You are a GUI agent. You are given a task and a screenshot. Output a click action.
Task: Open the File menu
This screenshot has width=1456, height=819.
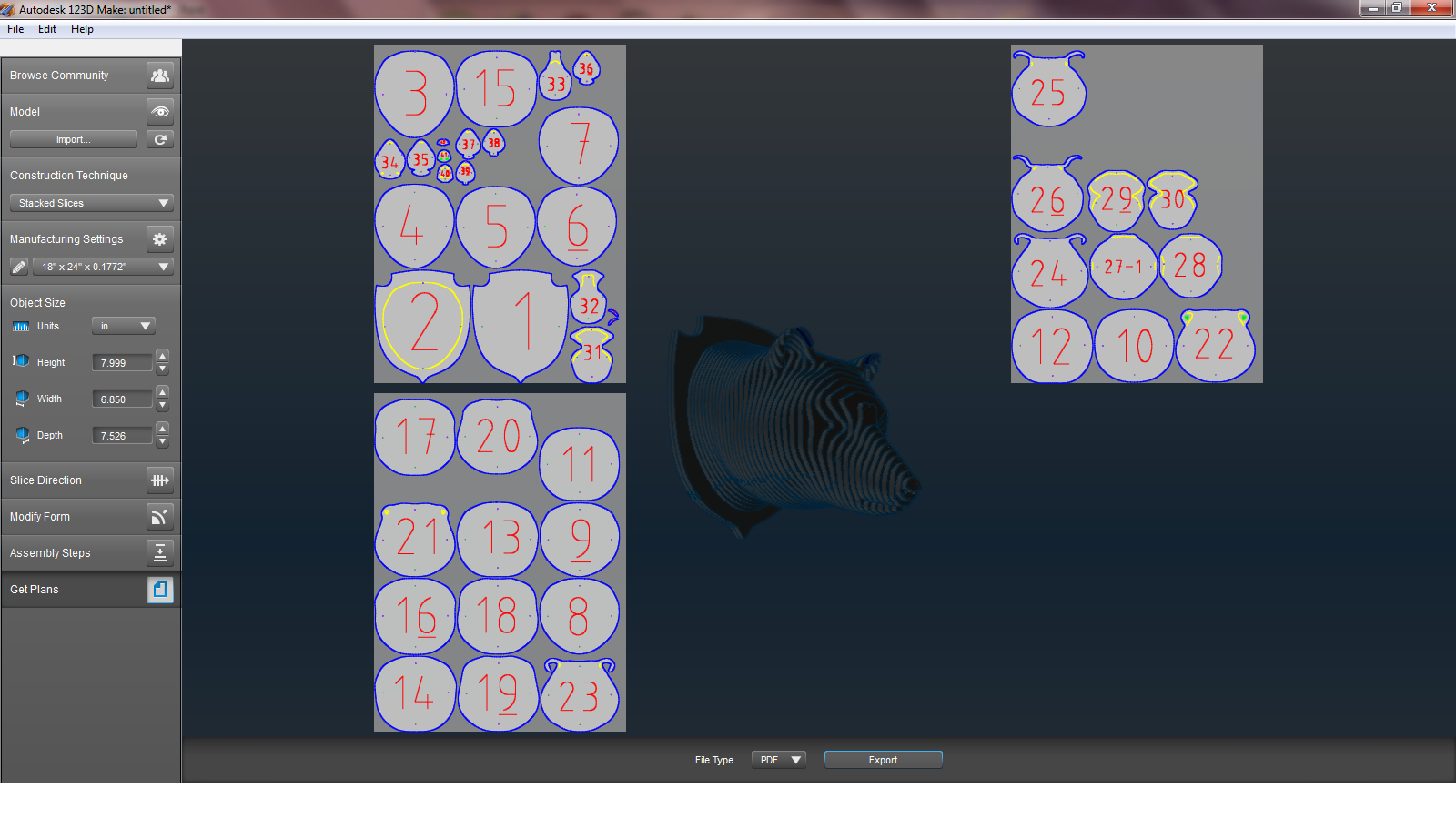(15, 29)
